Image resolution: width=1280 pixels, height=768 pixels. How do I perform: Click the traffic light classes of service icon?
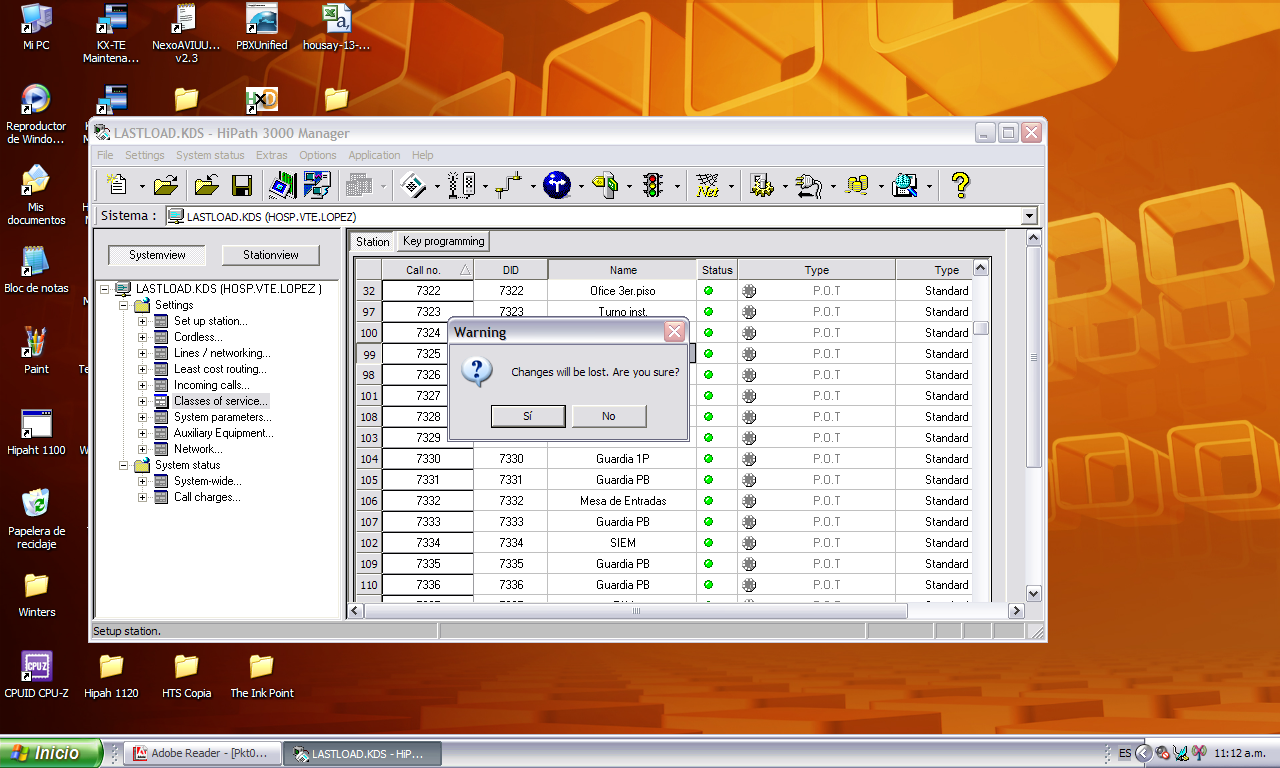653,185
